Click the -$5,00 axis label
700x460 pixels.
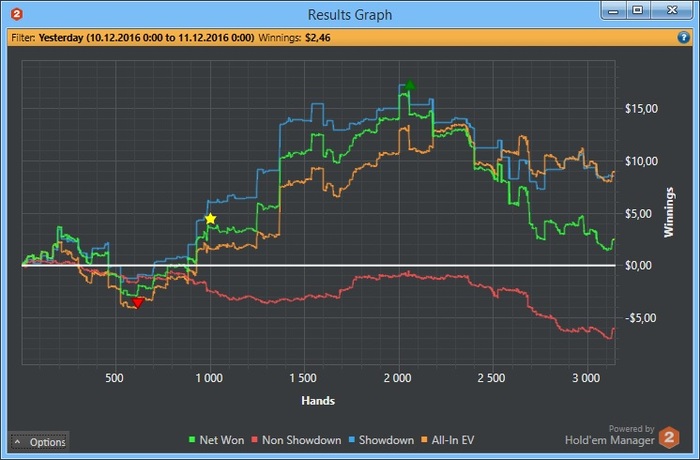coord(641,318)
